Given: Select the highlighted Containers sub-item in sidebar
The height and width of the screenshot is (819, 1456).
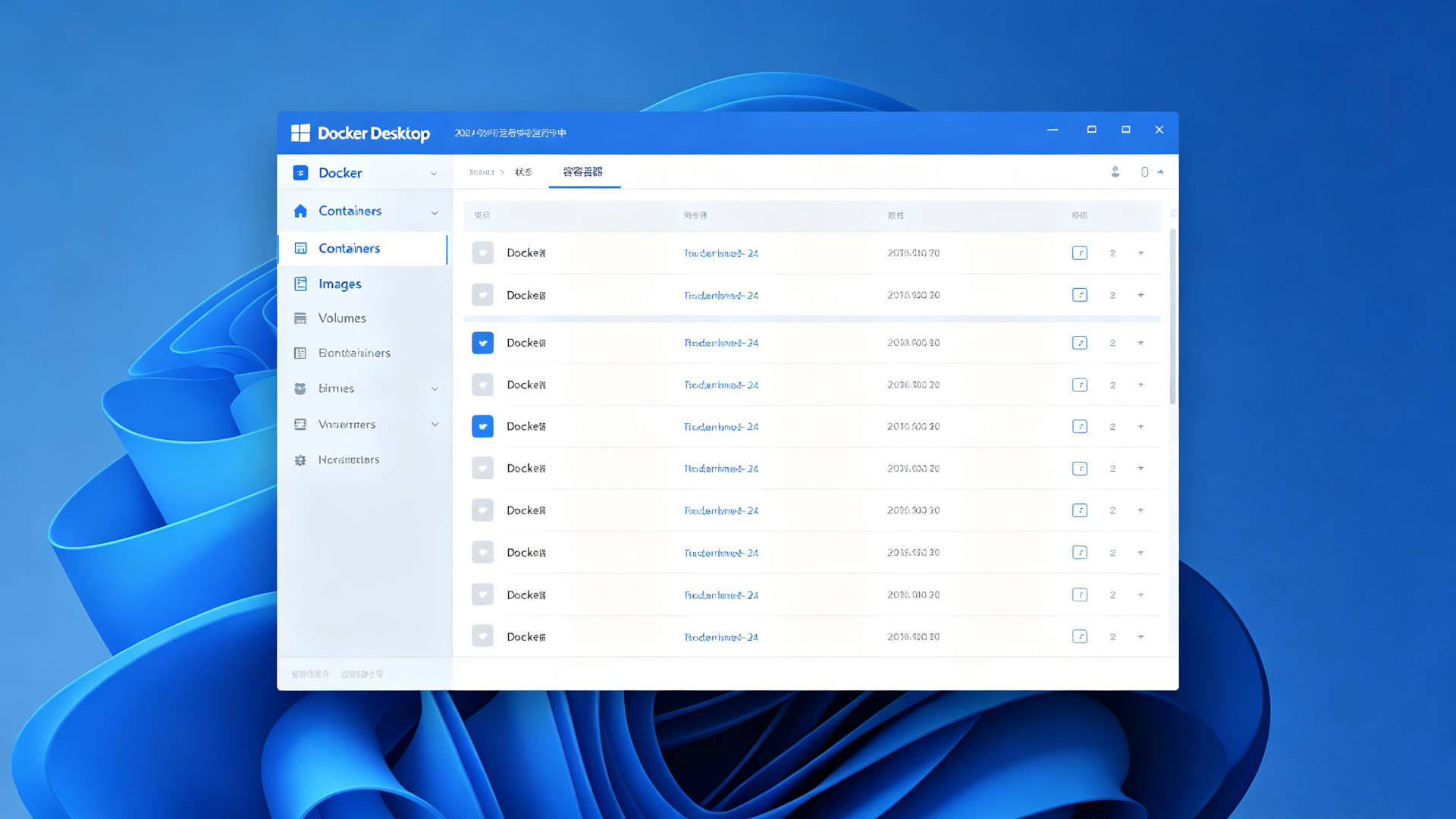Looking at the screenshot, I should [x=362, y=249].
